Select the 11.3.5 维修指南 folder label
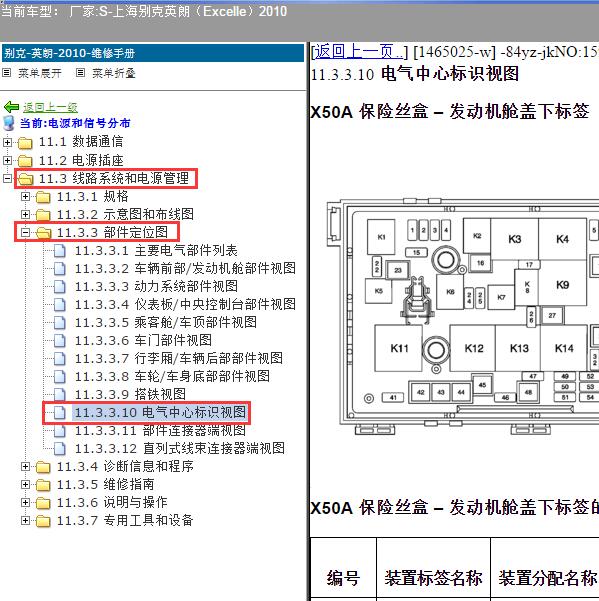 105,484
